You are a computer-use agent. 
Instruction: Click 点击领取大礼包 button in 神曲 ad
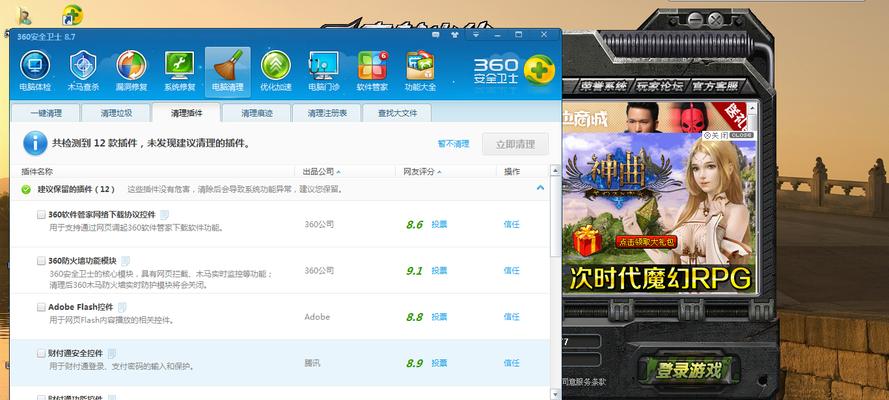[646, 242]
